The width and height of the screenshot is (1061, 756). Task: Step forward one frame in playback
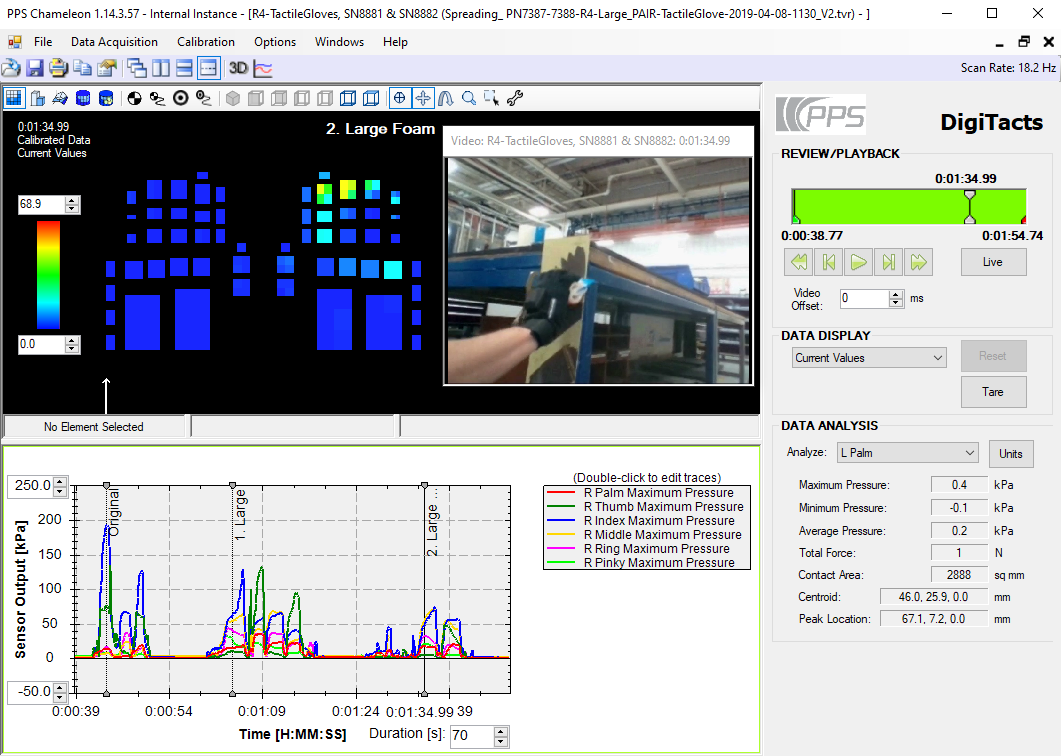(888, 262)
